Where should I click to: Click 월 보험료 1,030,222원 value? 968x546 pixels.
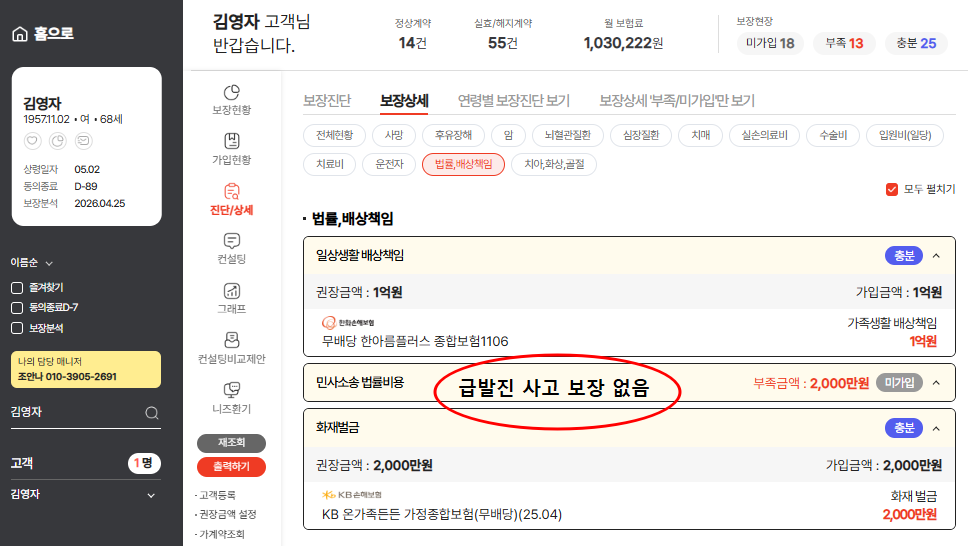click(624, 43)
